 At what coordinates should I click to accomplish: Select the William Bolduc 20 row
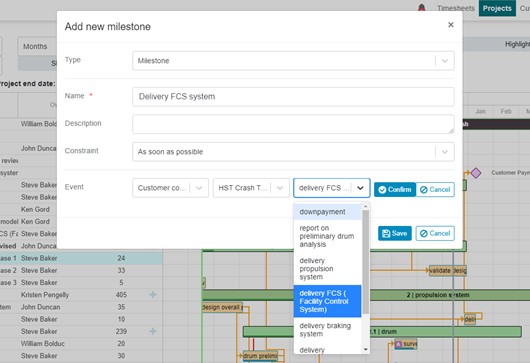tap(81, 344)
